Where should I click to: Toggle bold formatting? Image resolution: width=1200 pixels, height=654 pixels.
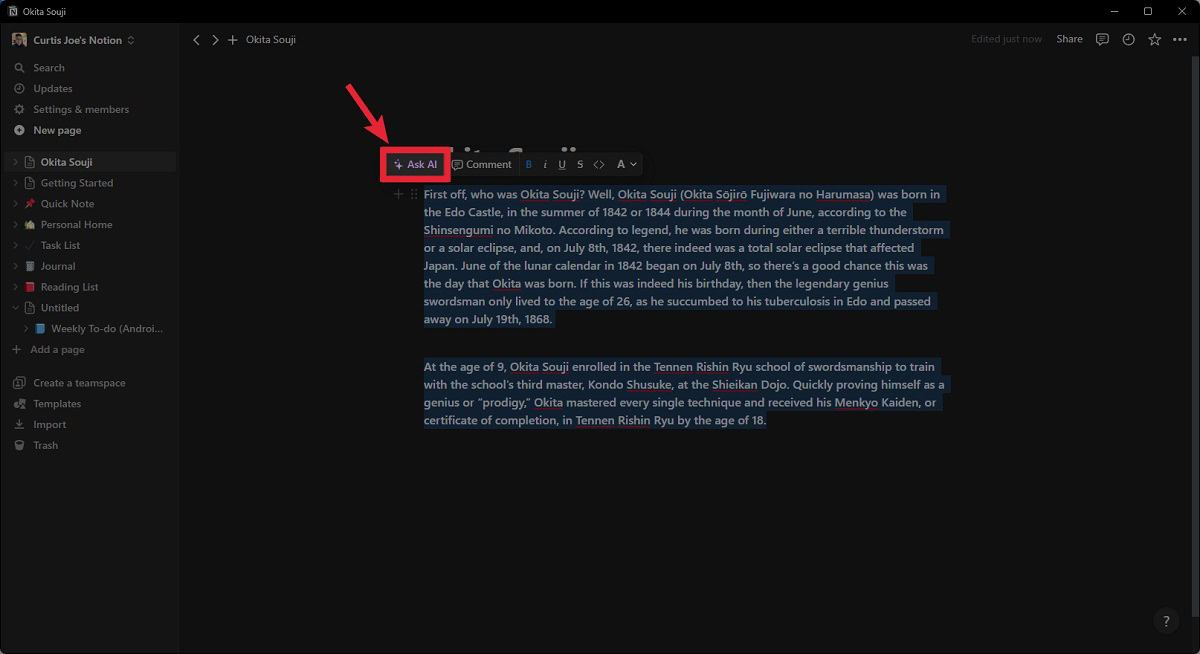(529, 164)
